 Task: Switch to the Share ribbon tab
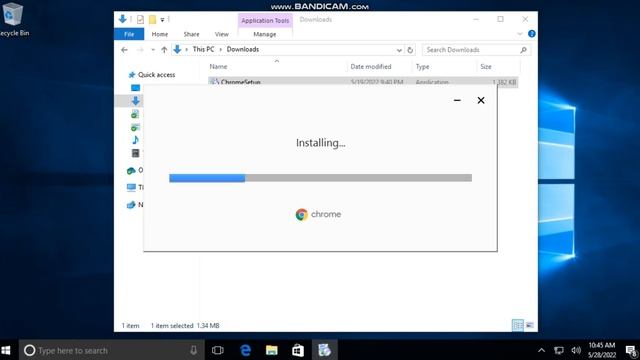[191, 34]
